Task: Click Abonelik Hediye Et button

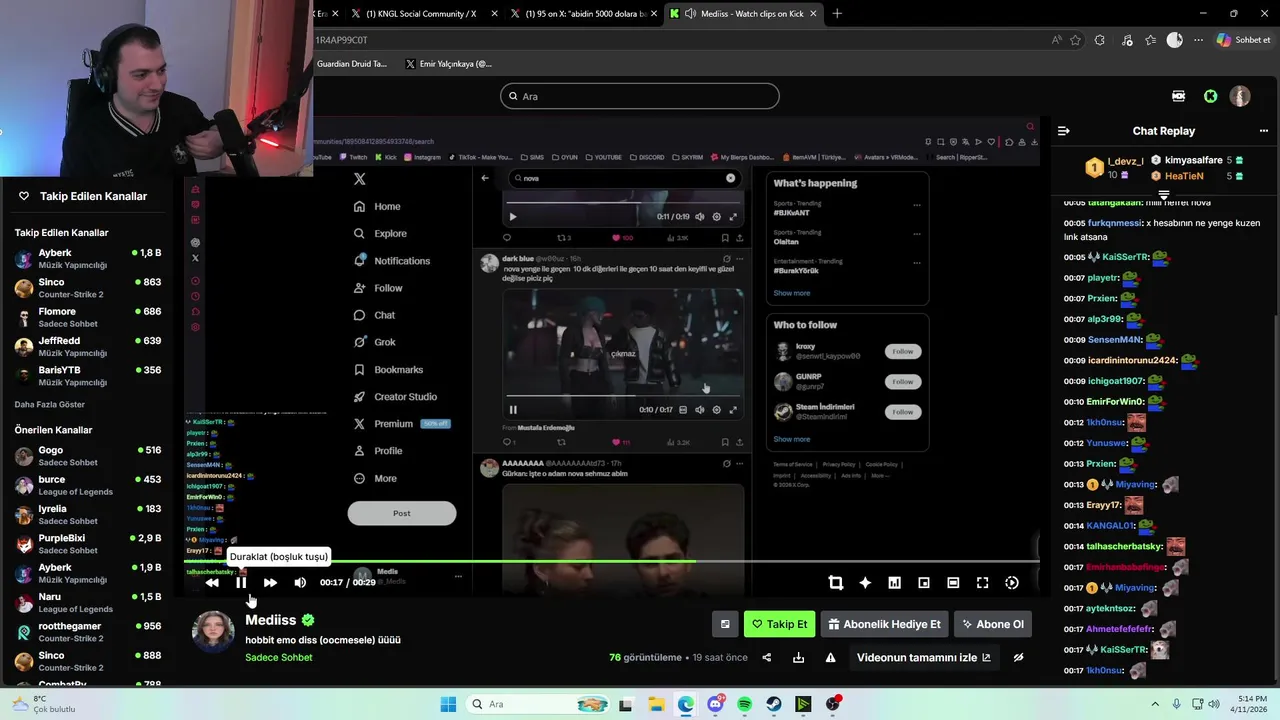Action: click(885, 624)
